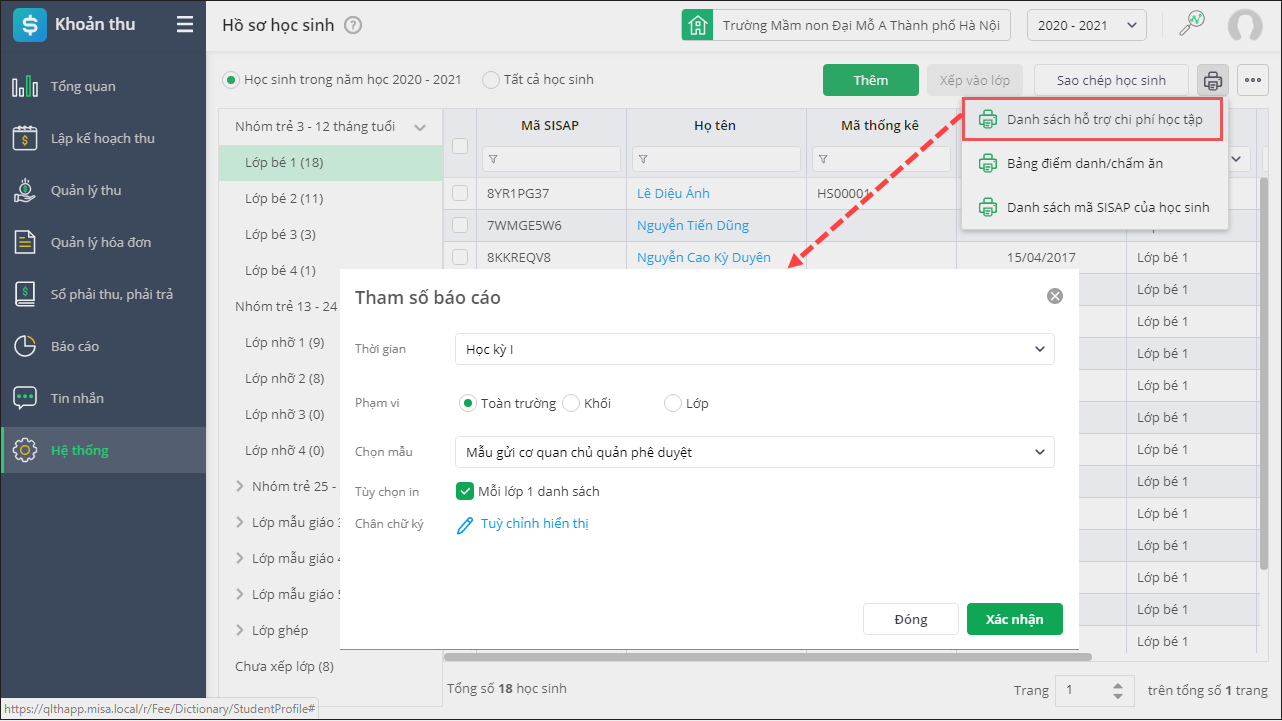The image size is (1282, 721).
Task: Uncheck Mỗi lớp 1 danh sách
Action: pyautogui.click(x=464, y=491)
